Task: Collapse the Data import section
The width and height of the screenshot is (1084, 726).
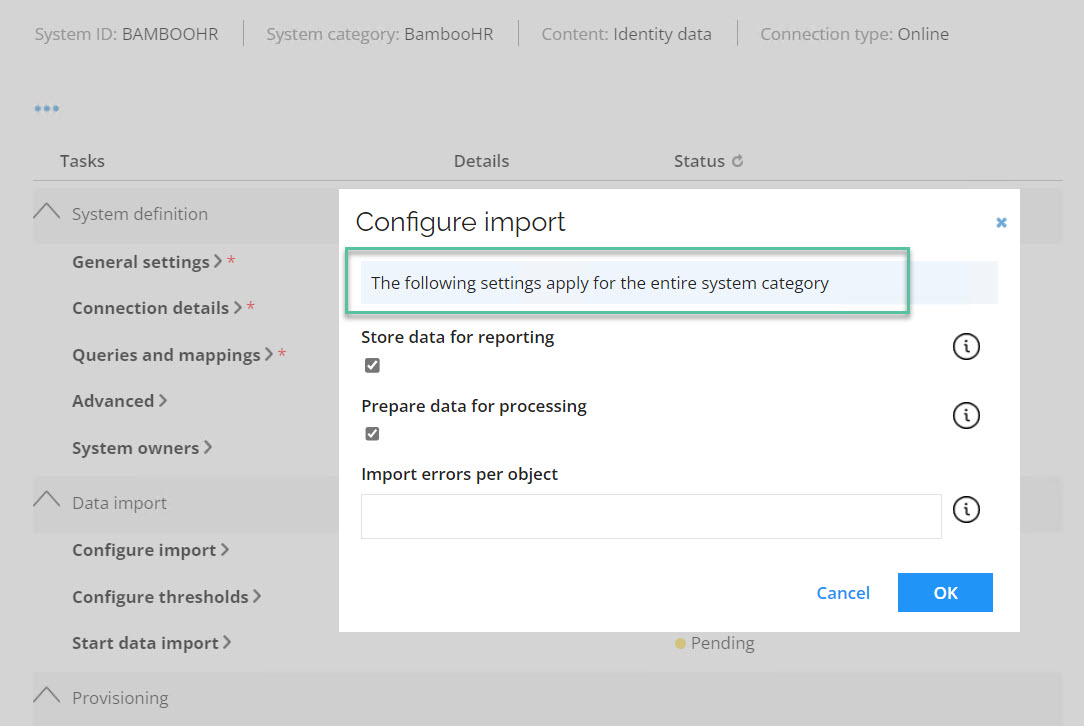Action: point(46,500)
